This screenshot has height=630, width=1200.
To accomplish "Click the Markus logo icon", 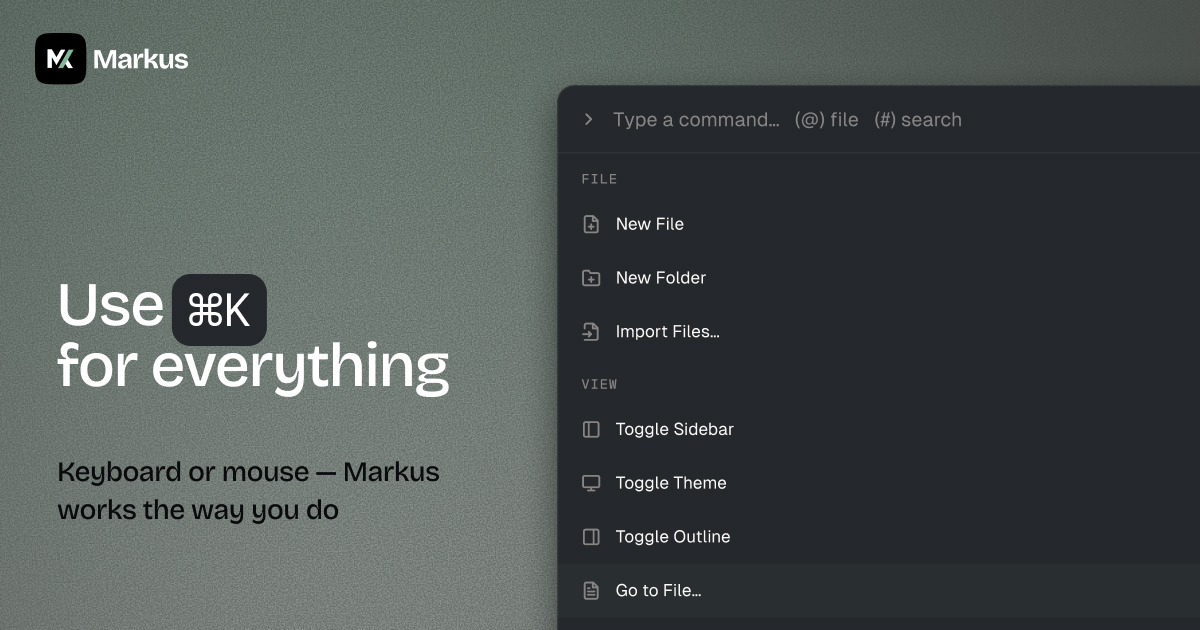I will (x=60, y=59).
